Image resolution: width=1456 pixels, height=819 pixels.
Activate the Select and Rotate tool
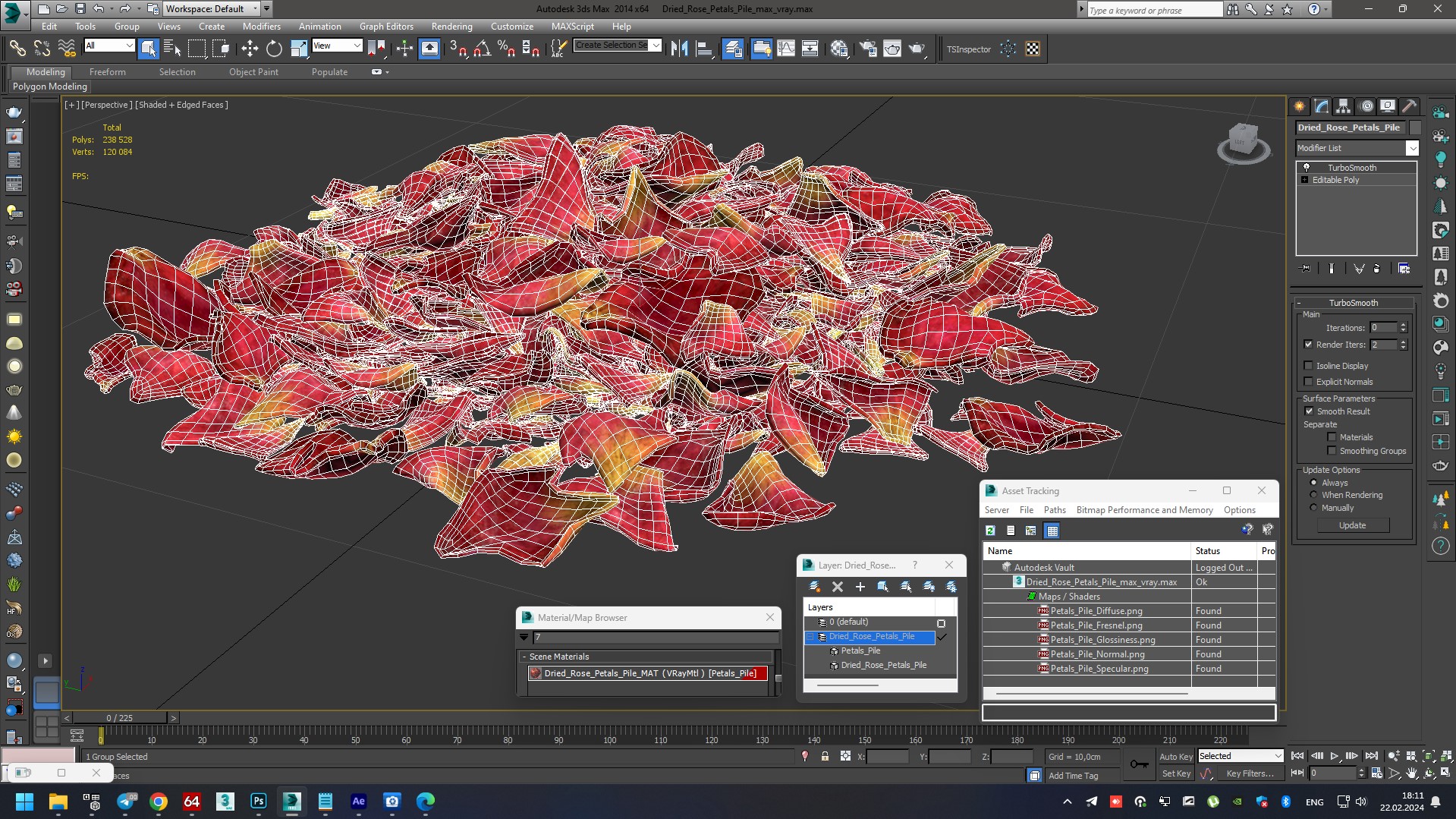[274, 49]
